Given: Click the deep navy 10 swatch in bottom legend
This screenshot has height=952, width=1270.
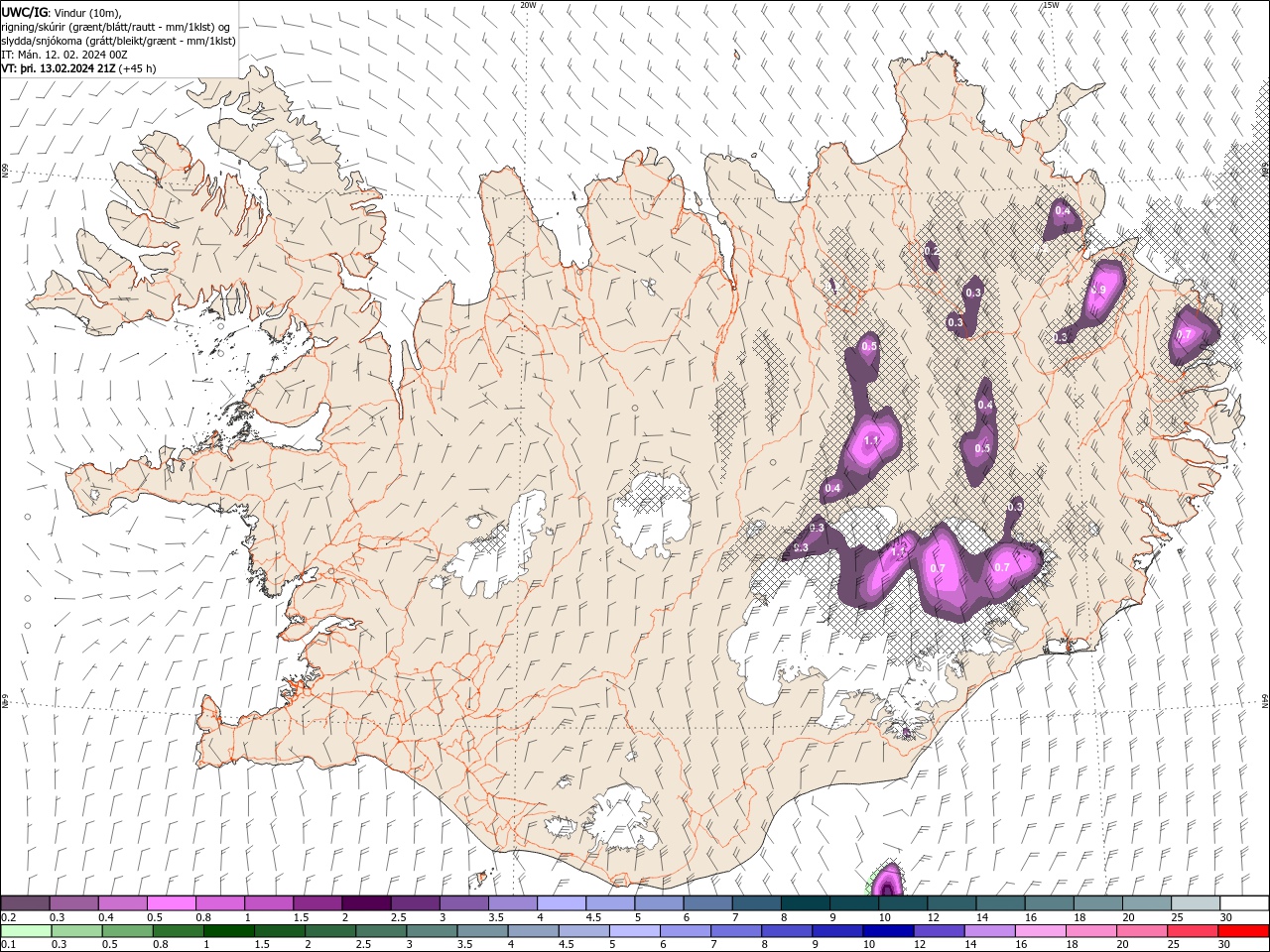Looking at the screenshot, I should 889,931.
